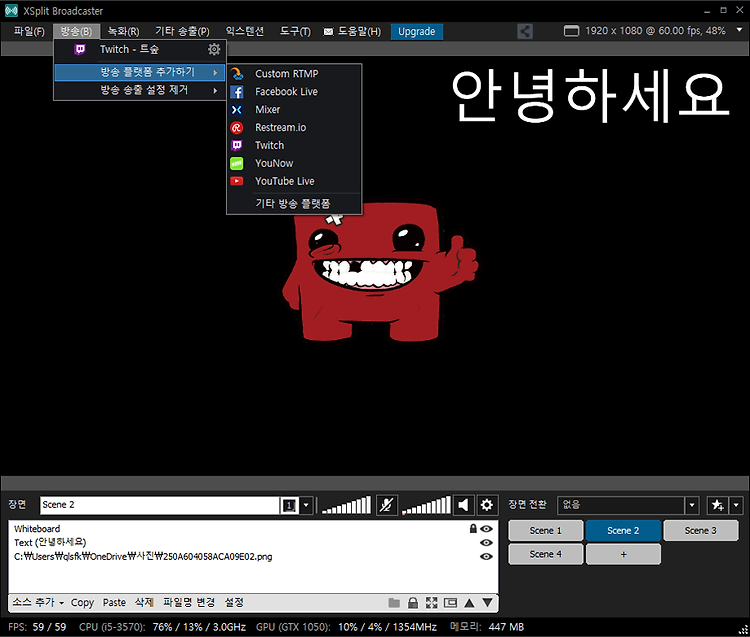The height and width of the screenshot is (637, 750).
Task: Adjust the speaker volume slider
Action: click(x=426, y=505)
